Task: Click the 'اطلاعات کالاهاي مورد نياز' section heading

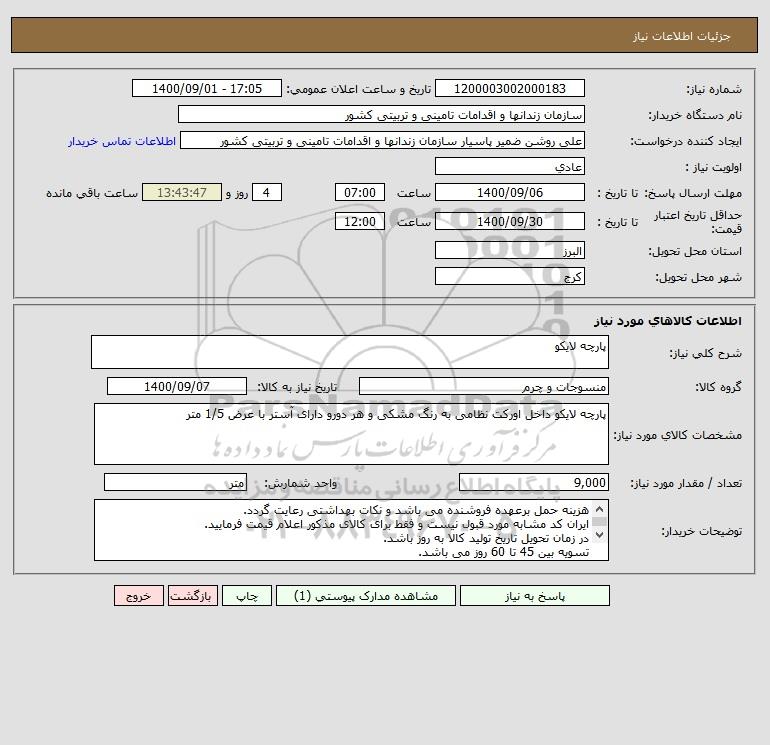Action: click(x=667, y=321)
